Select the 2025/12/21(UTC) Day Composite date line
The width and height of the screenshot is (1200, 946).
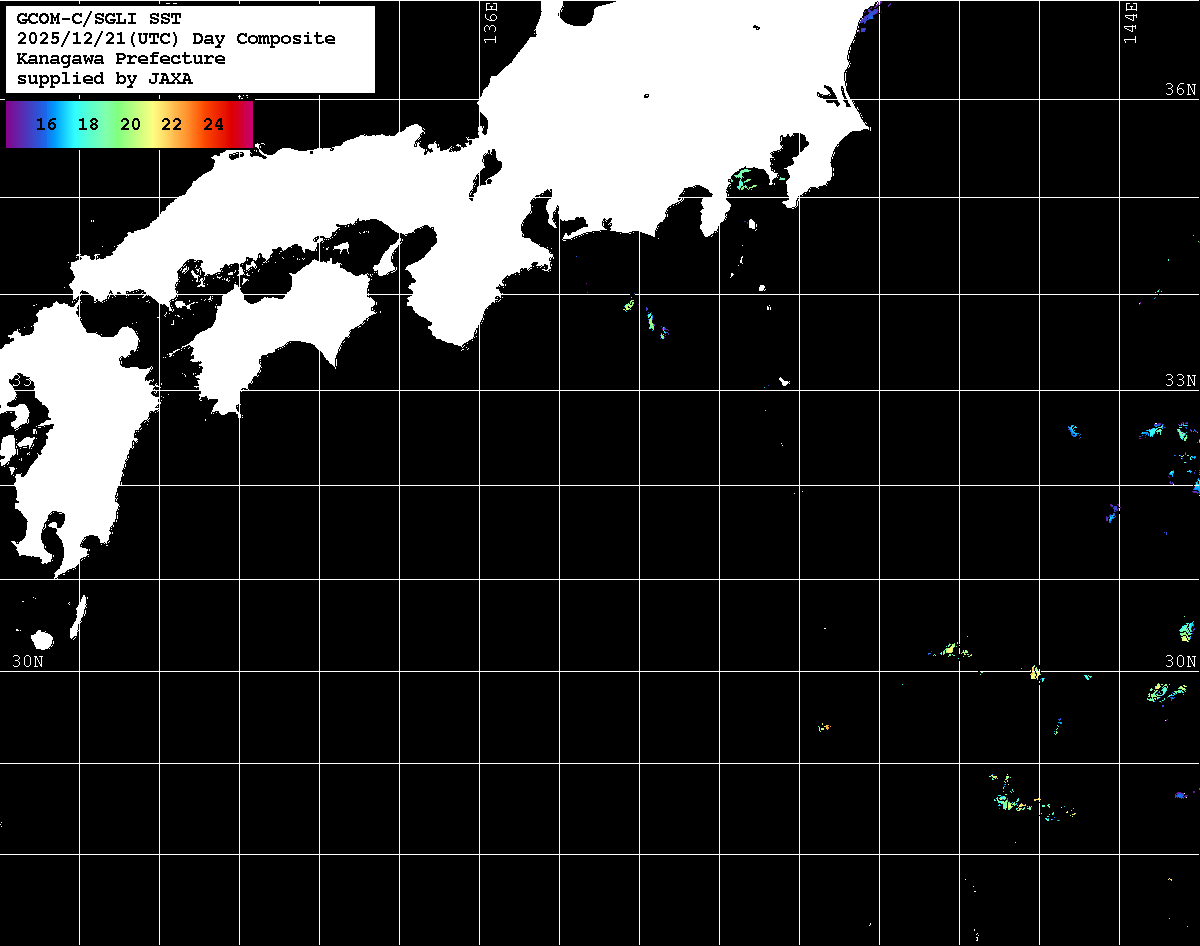[176, 39]
